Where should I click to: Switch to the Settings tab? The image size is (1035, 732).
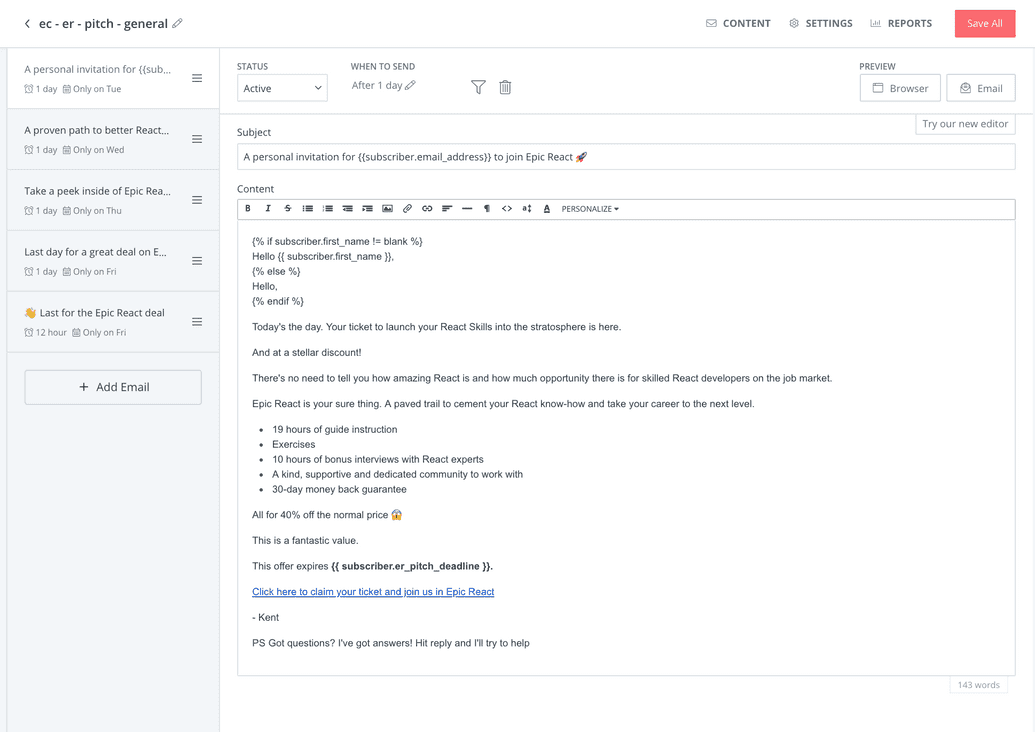coord(820,23)
